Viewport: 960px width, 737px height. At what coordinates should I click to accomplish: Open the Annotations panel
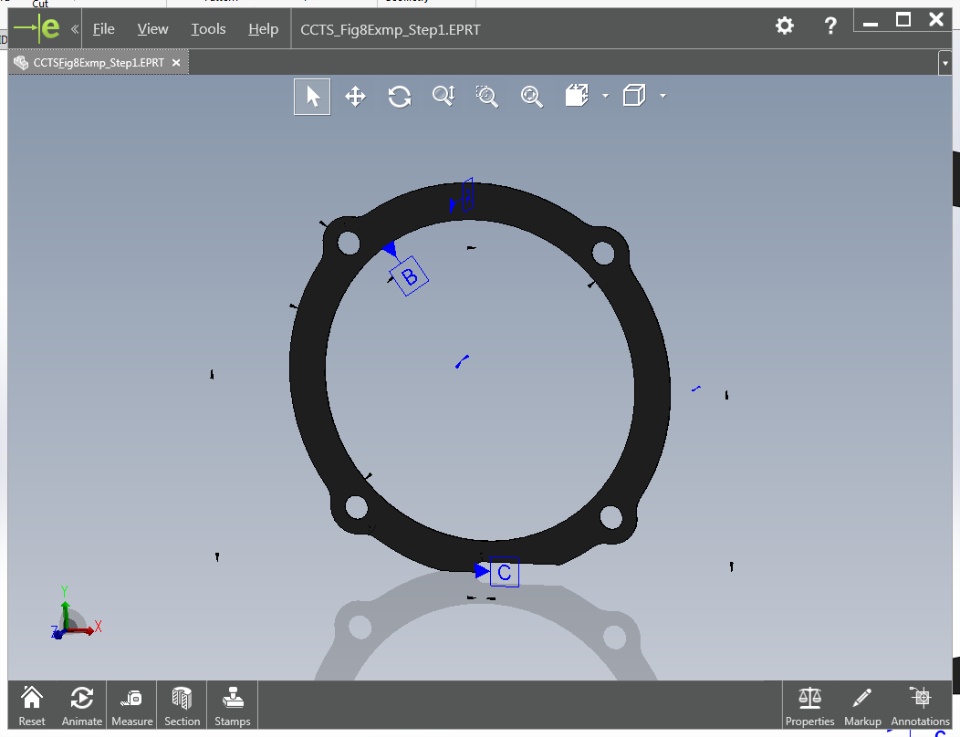pyautogui.click(x=920, y=706)
